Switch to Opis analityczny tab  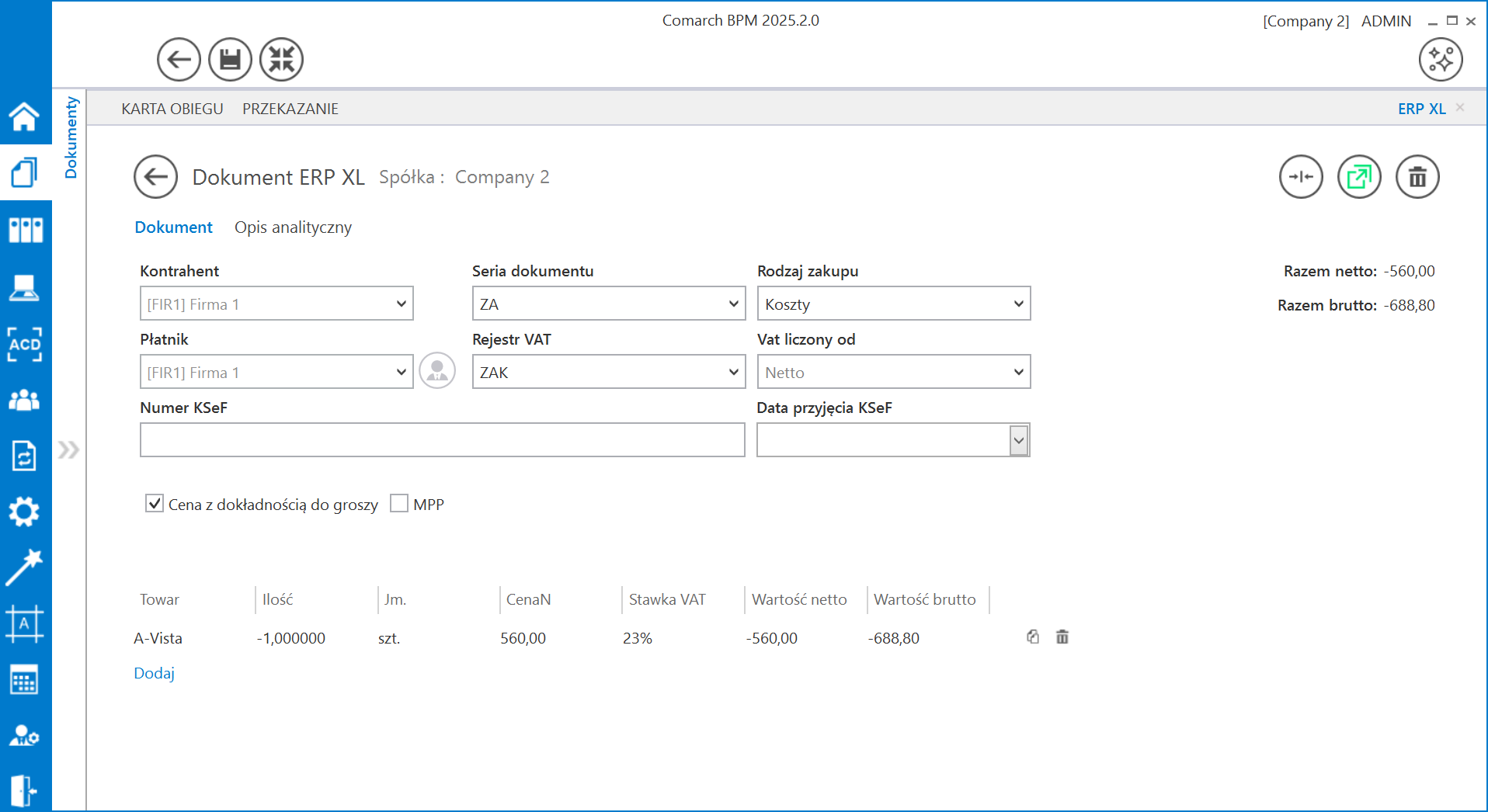tap(293, 227)
